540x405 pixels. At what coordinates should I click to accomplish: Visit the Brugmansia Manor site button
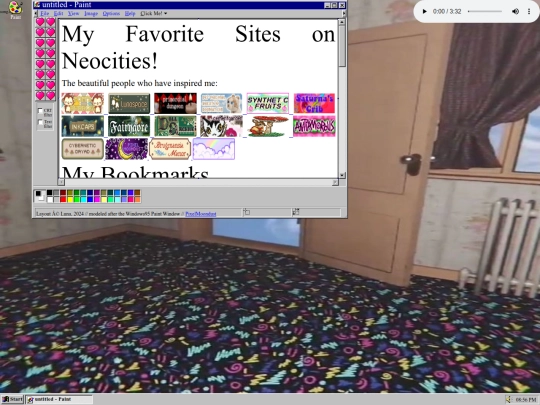[x=170, y=149]
